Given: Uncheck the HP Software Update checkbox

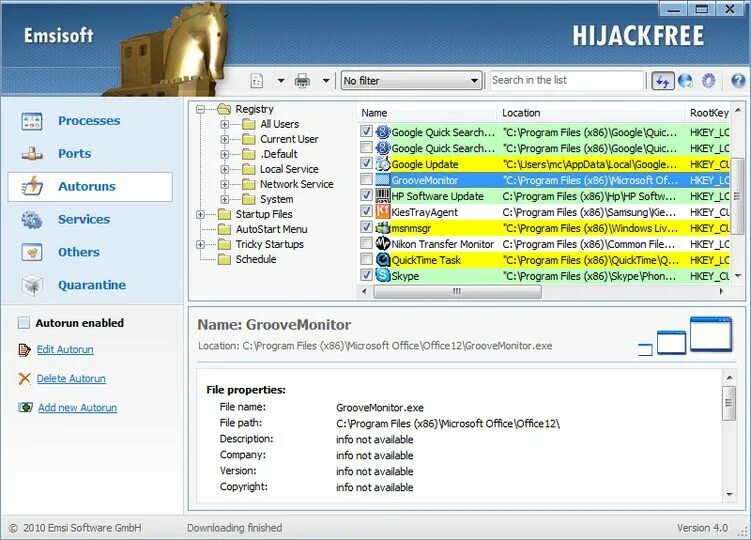Looking at the screenshot, I should [366, 195].
